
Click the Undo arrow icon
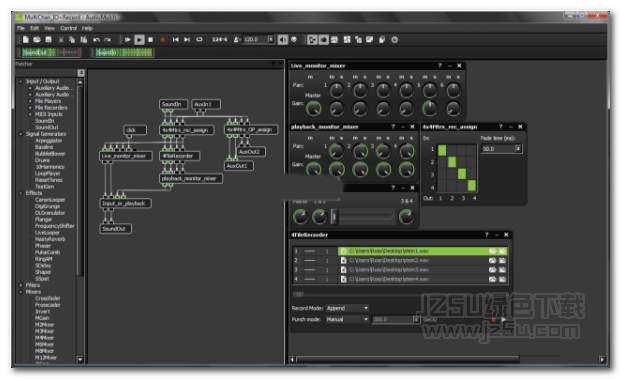(96, 40)
